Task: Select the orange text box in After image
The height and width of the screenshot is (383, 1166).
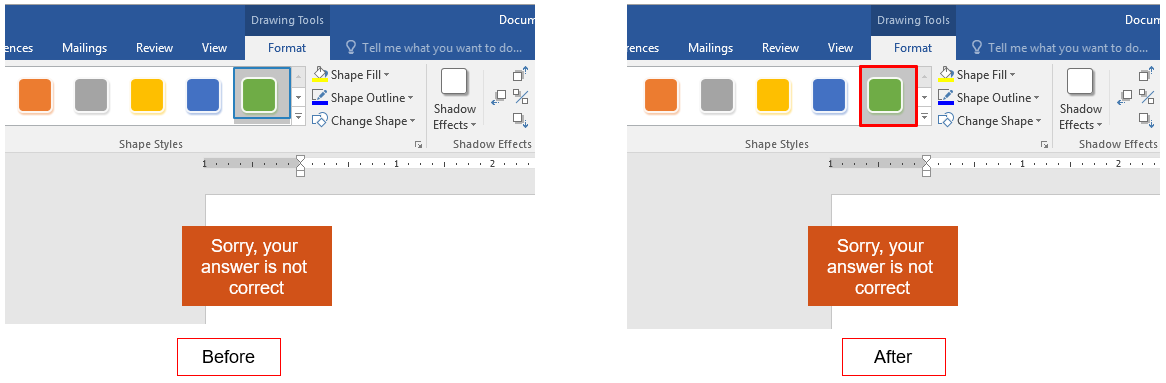Action: [883, 266]
